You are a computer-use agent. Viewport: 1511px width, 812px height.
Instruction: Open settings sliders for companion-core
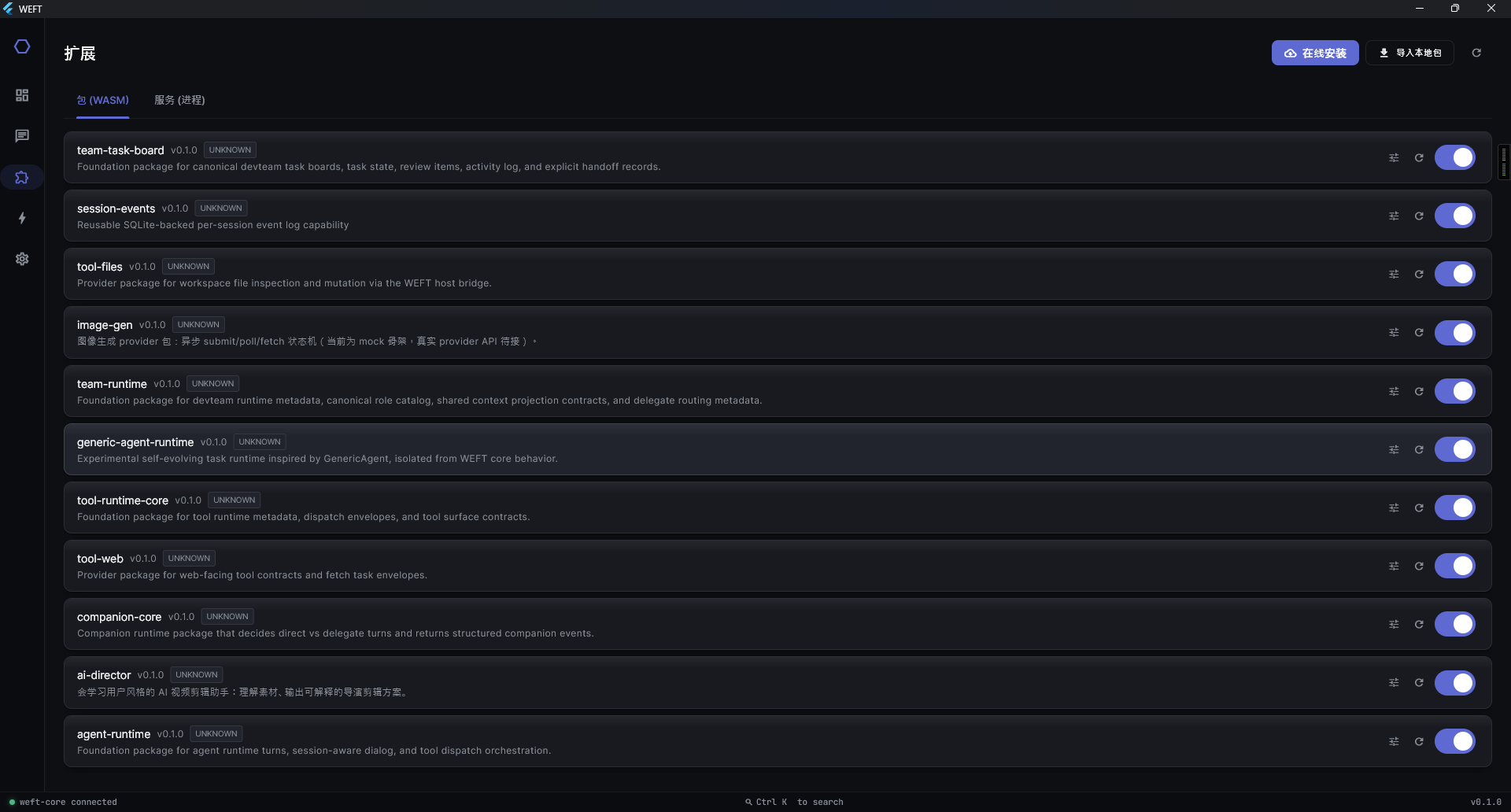pyautogui.click(x=1394, y=624)
